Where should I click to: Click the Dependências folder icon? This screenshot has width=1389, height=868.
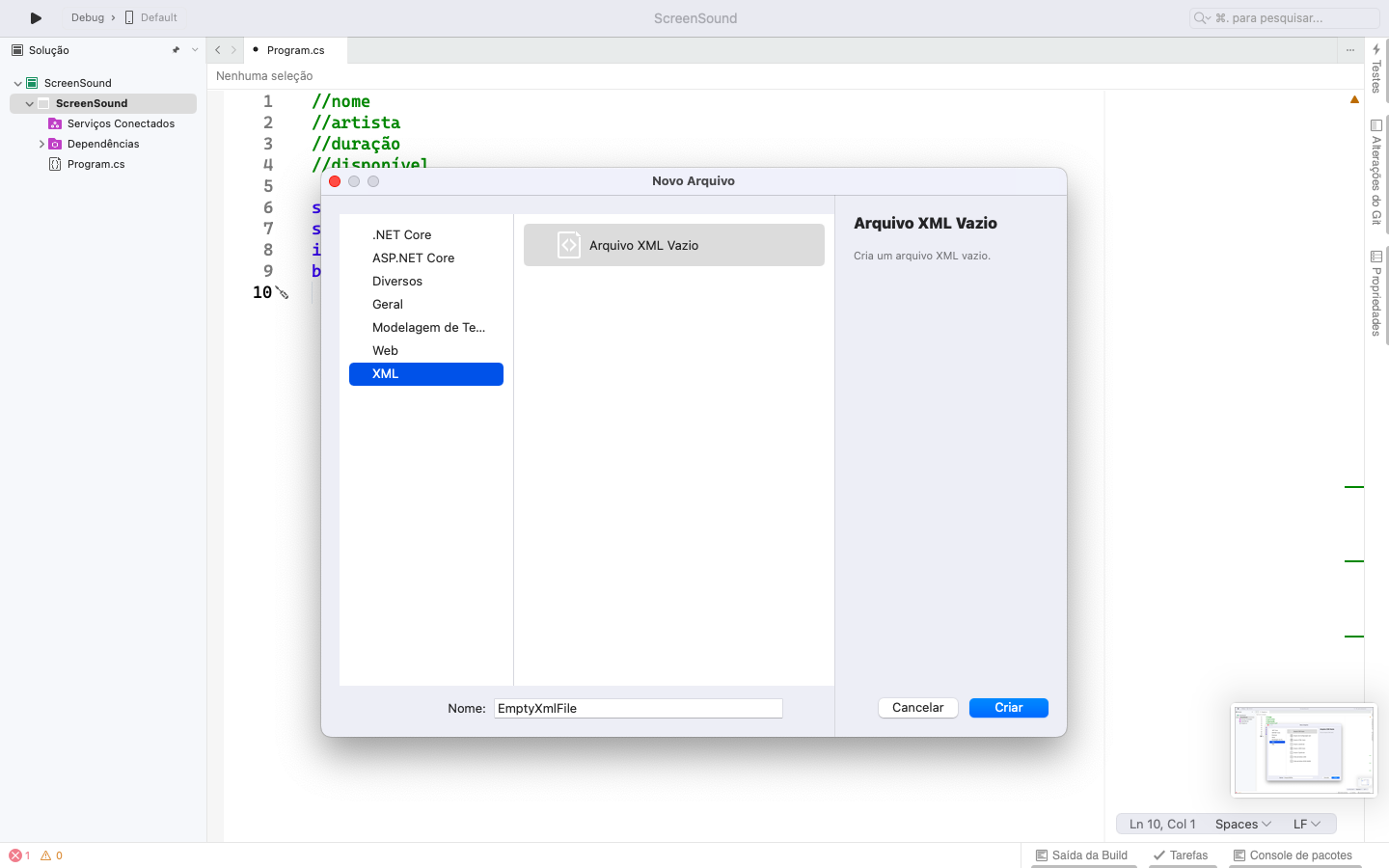click(55, 144)
